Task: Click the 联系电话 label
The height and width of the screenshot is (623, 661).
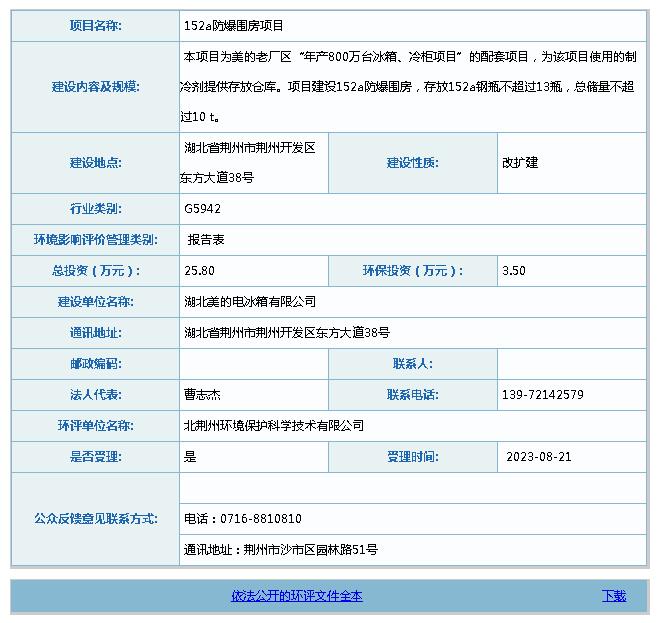Action: pyautogui.click(x=413, y=395)
